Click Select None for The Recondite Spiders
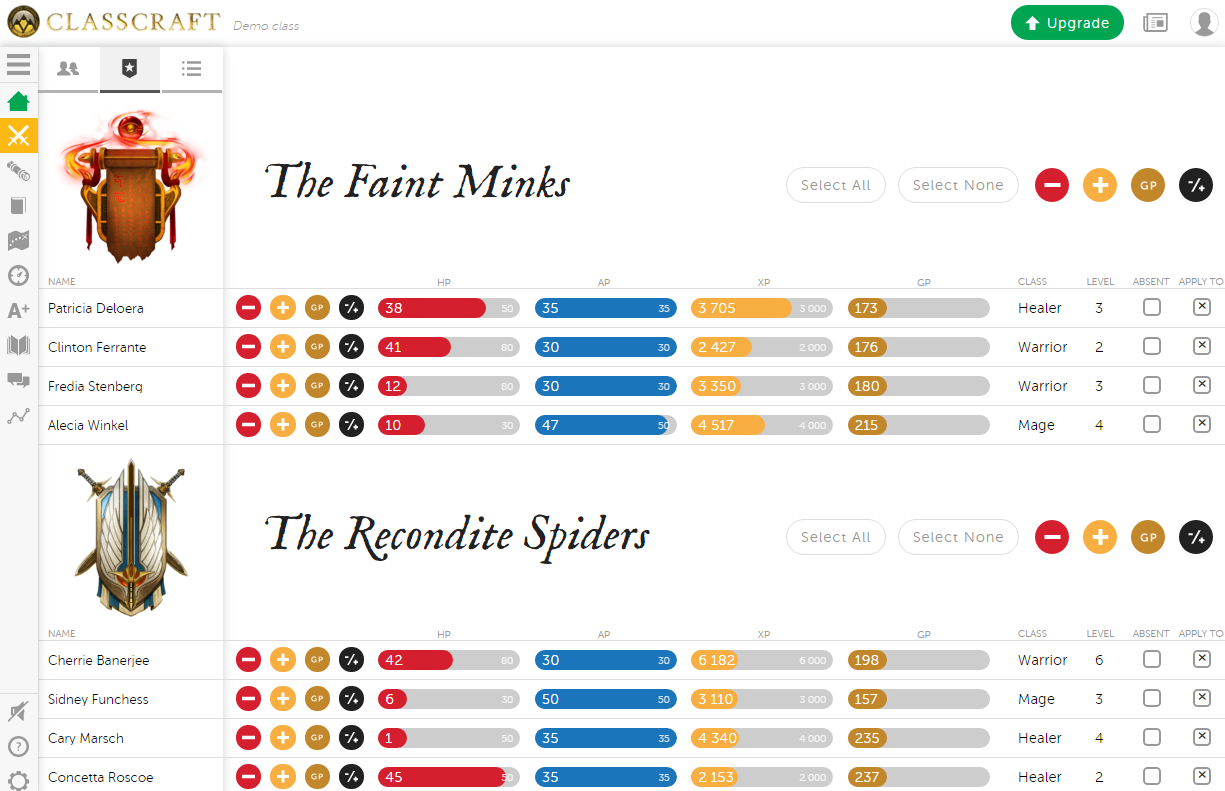This screenshot has width=1225, height=791. tap(957, 537)
